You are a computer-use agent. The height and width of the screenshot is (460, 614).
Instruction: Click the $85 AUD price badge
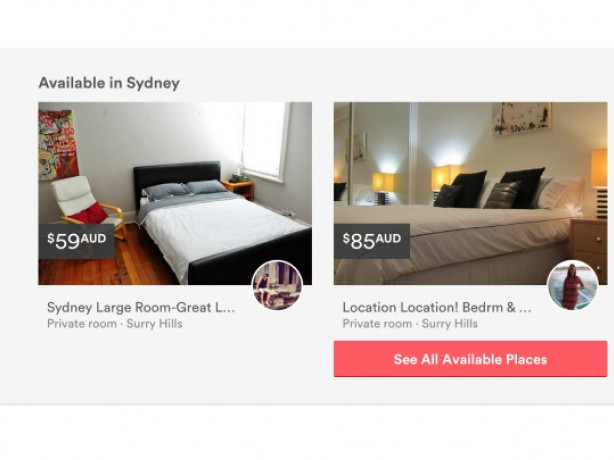pyautogui.click(x=372, y=241)
